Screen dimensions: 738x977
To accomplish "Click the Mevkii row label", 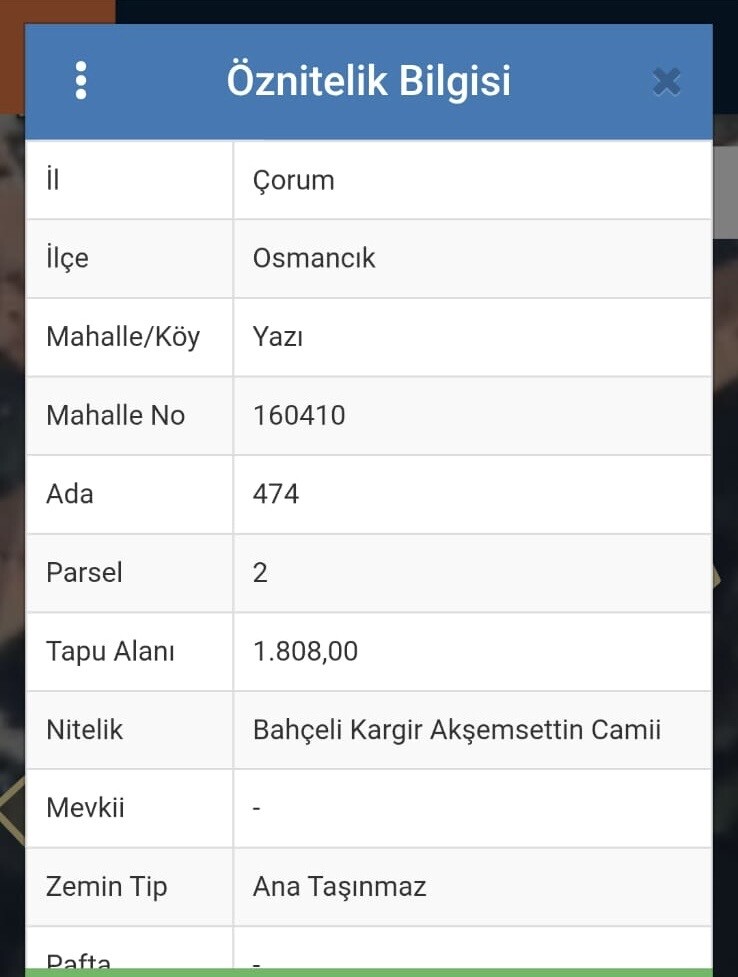I will point(85,808).
